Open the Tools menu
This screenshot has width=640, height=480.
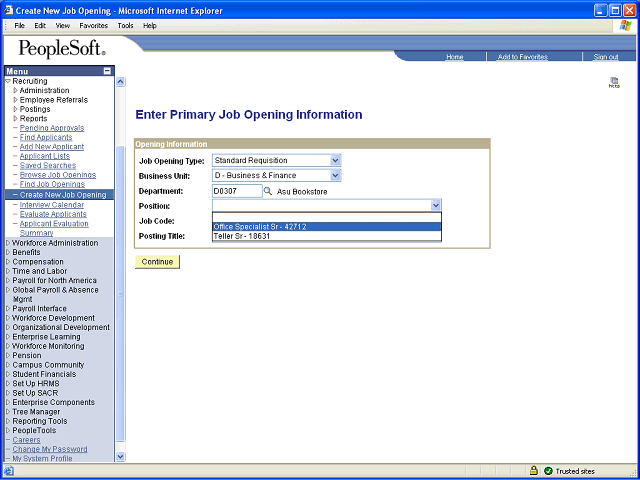pos(125,26)
